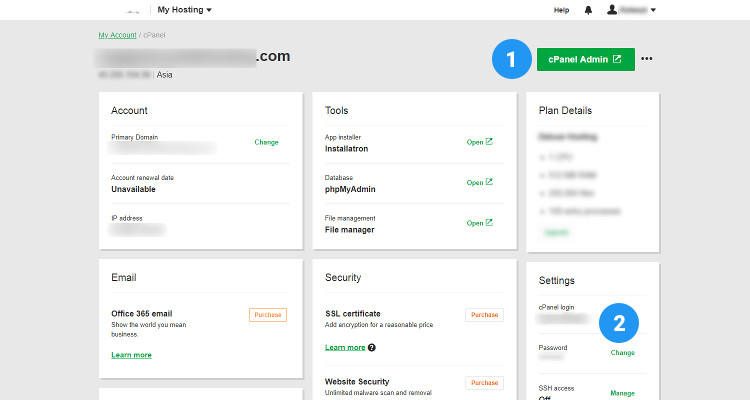Open the user account menu
750x400 pixels.
[631, 10]
